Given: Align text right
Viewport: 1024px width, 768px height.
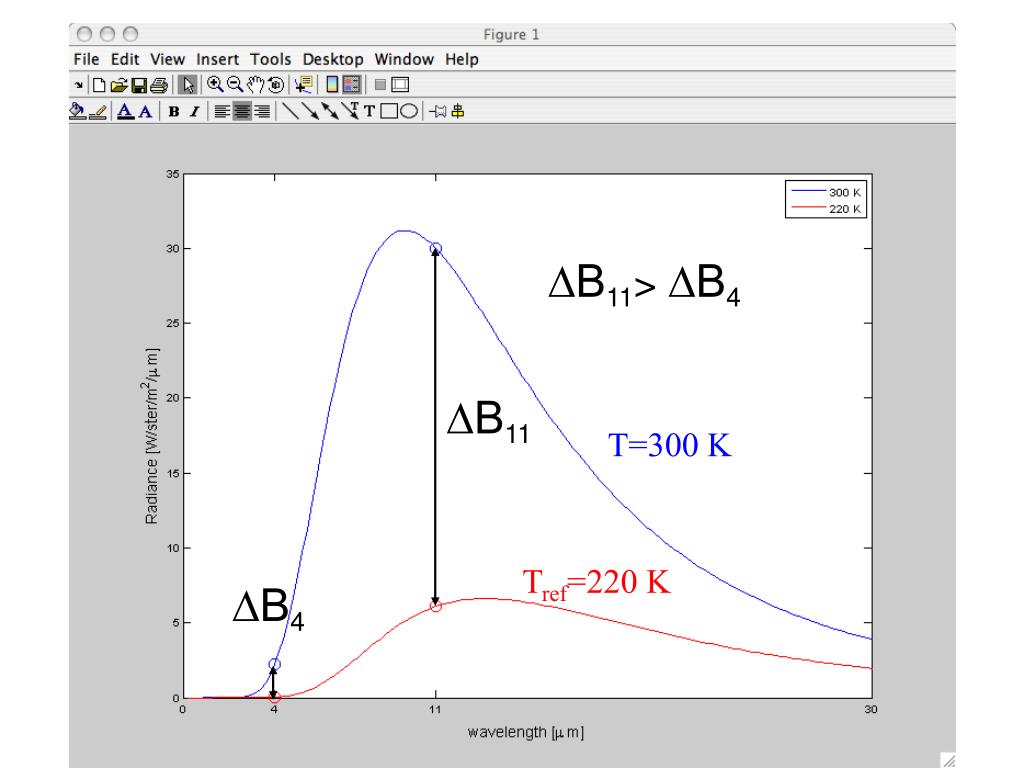Looking at the screenshot, I should [262, 112].
